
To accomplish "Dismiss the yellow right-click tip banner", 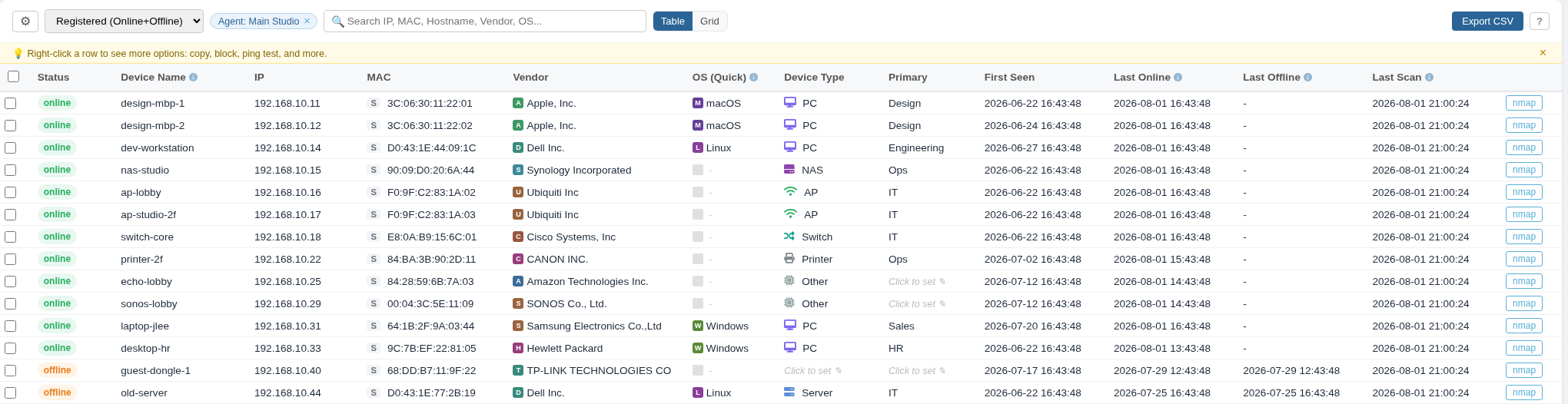I will (1543, 53).
